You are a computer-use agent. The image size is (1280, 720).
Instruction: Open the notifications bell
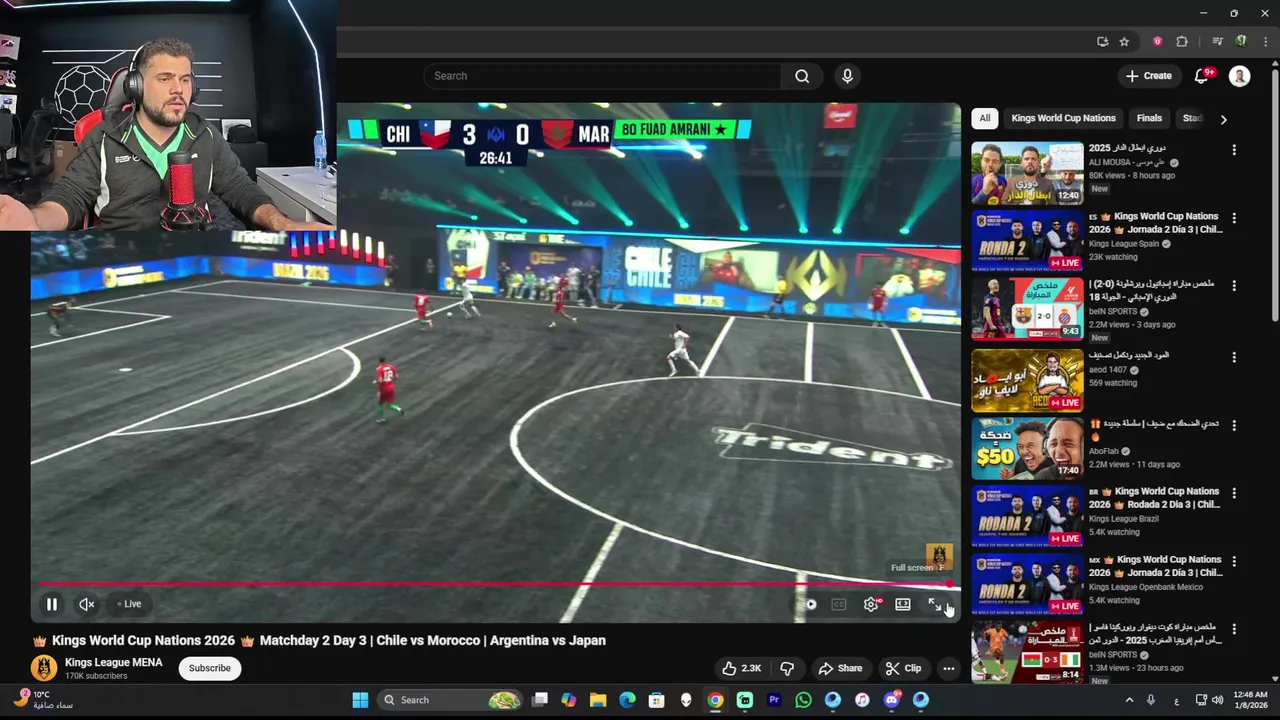(1202, 76)
